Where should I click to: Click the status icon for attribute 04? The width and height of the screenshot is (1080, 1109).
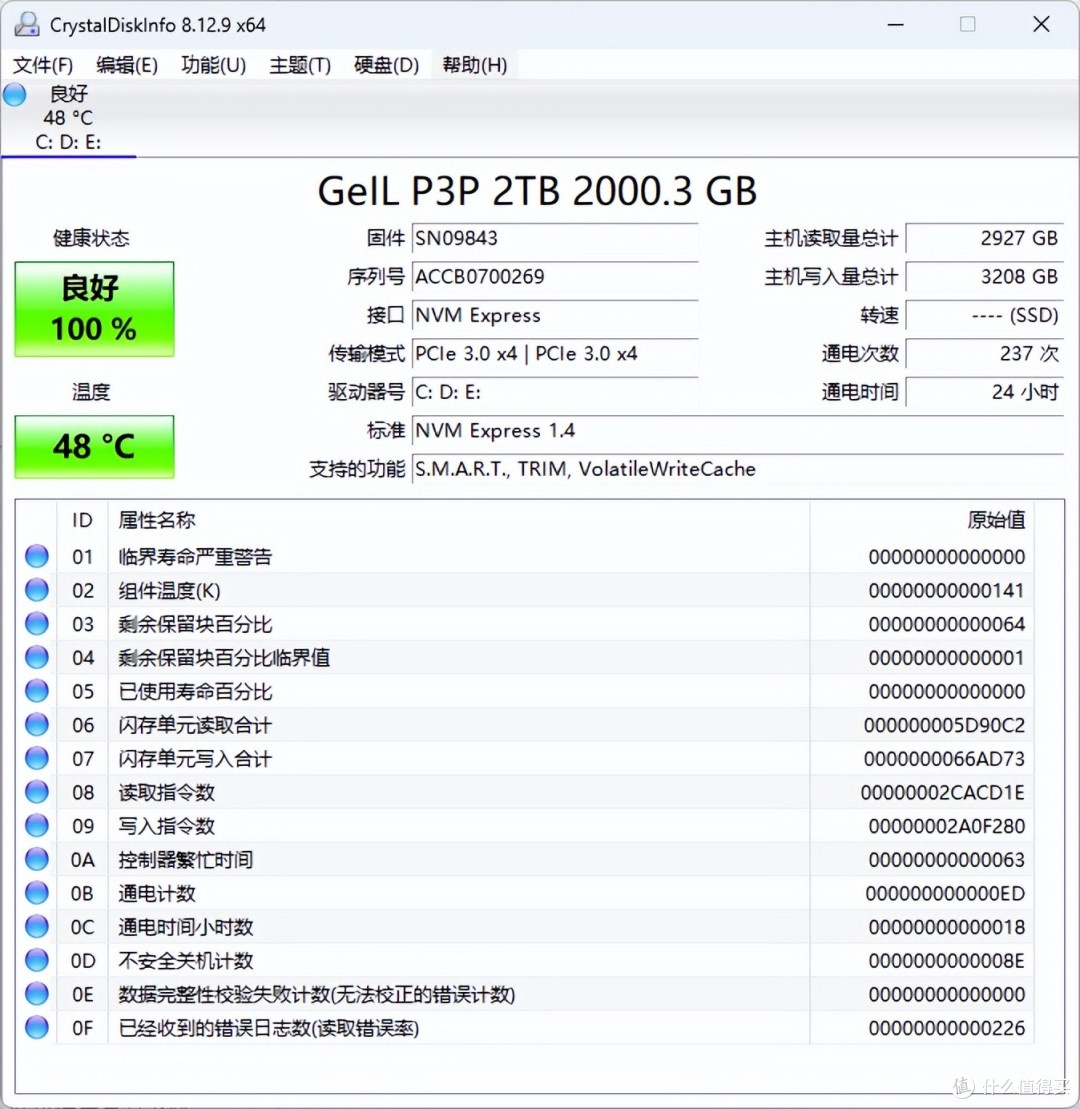click(x=37, y=657)
